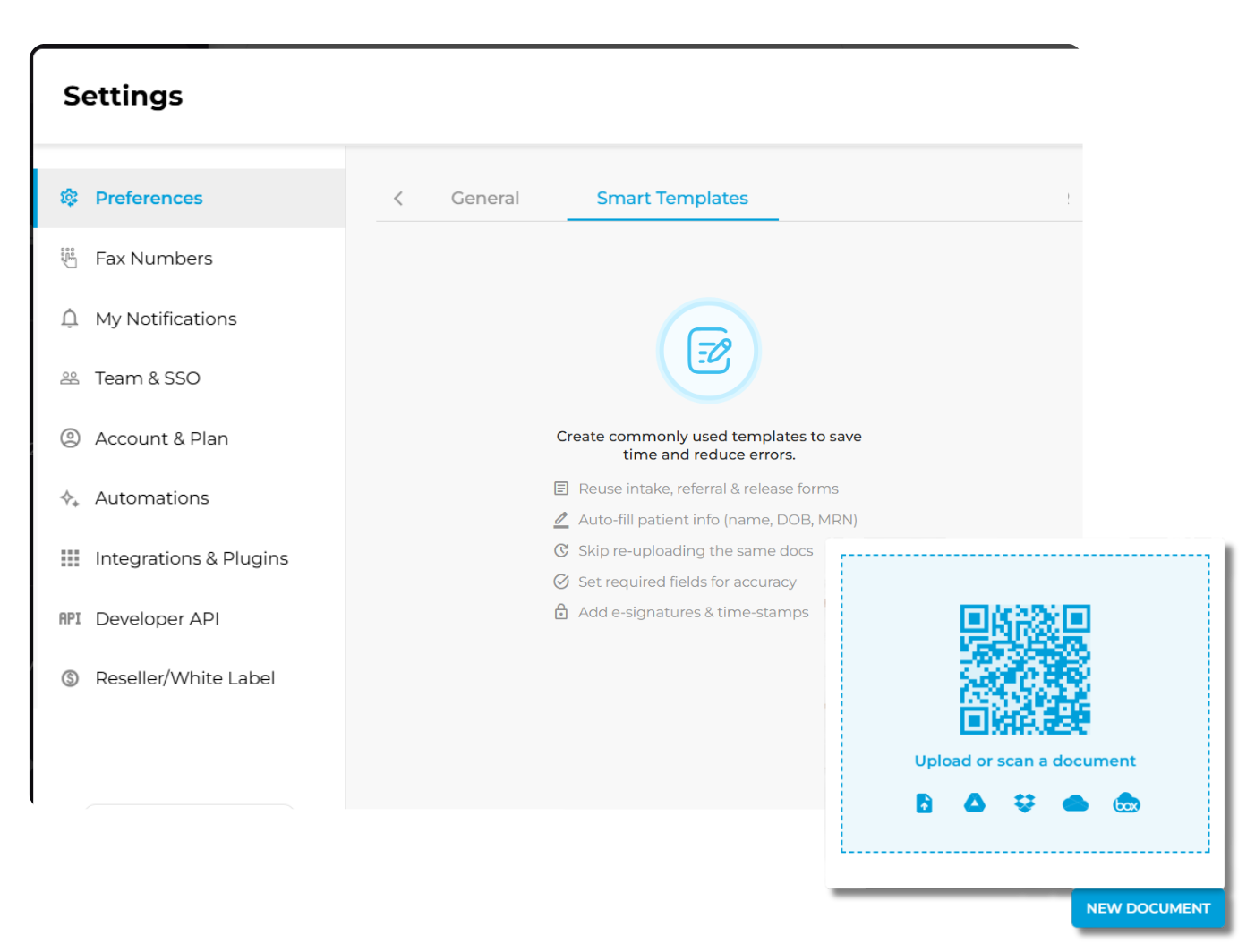The height and width of the screenshot is (952, 1255).
Task: Click the Developer API icon
Action: tap(70, 618)
